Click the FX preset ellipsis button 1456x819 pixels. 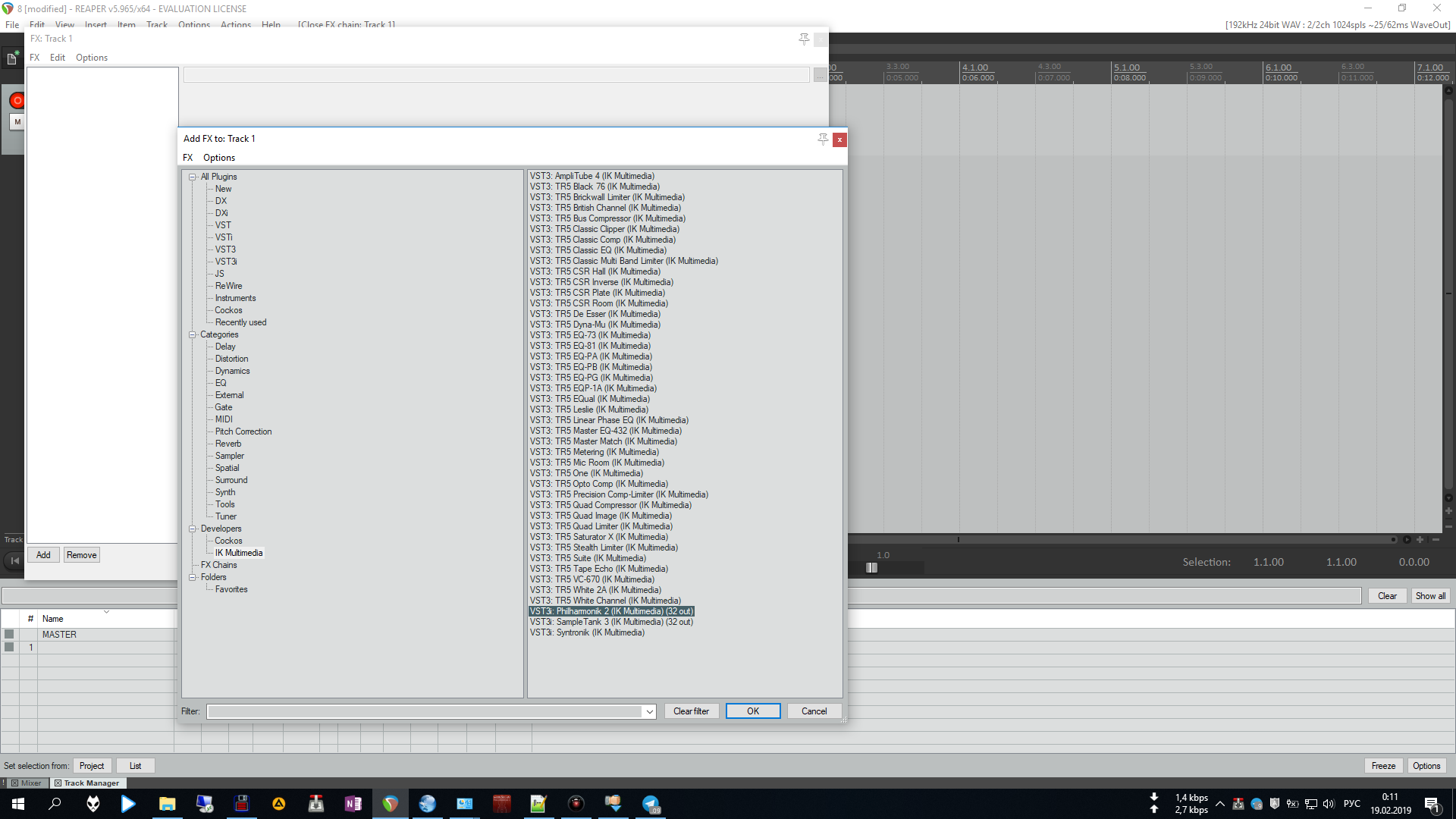pos(820,75)
